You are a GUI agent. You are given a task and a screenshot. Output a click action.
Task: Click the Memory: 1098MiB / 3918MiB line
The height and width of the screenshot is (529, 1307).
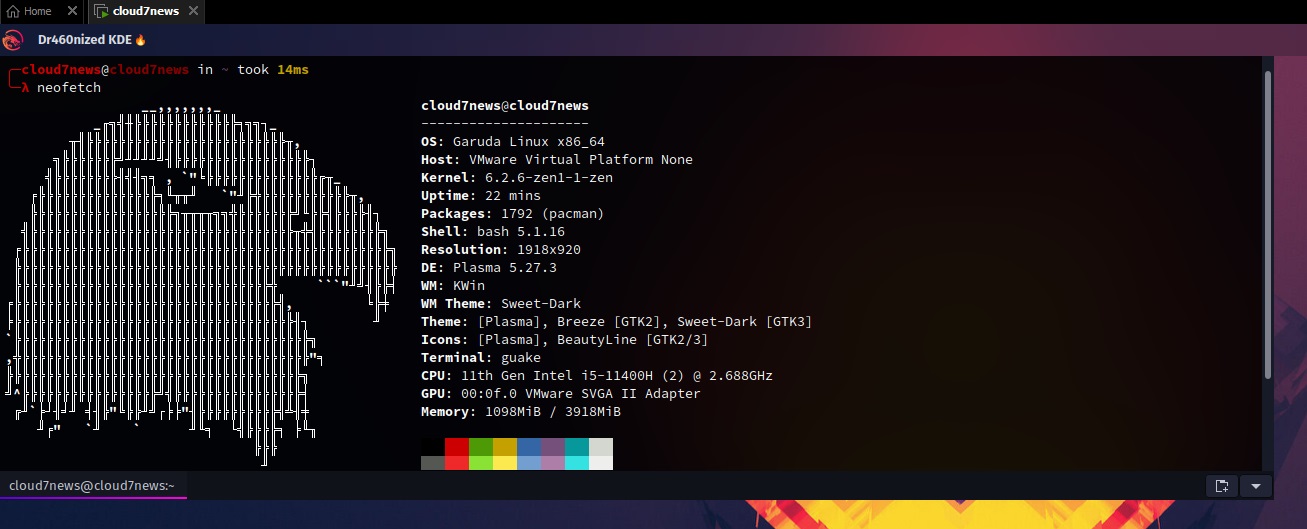coord(521,412)
